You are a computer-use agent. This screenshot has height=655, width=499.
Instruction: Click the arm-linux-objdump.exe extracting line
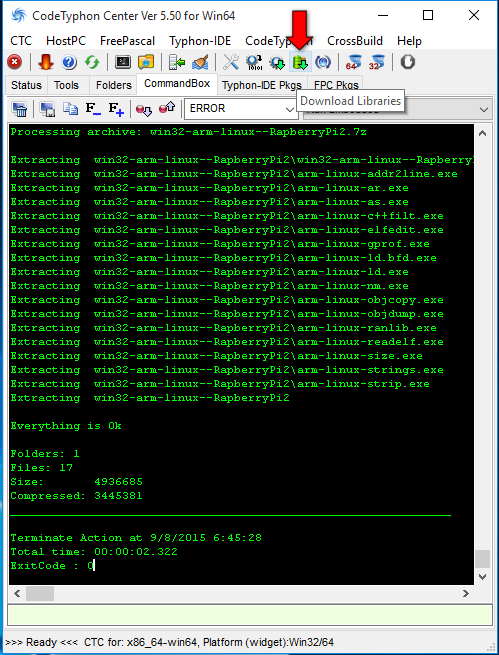tap(227, 314)
